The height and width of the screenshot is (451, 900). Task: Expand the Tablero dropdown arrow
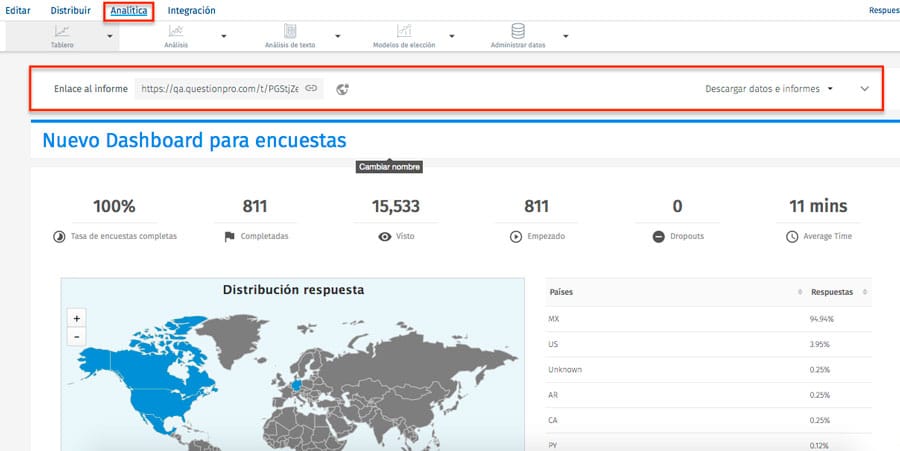tap(110, 36)
